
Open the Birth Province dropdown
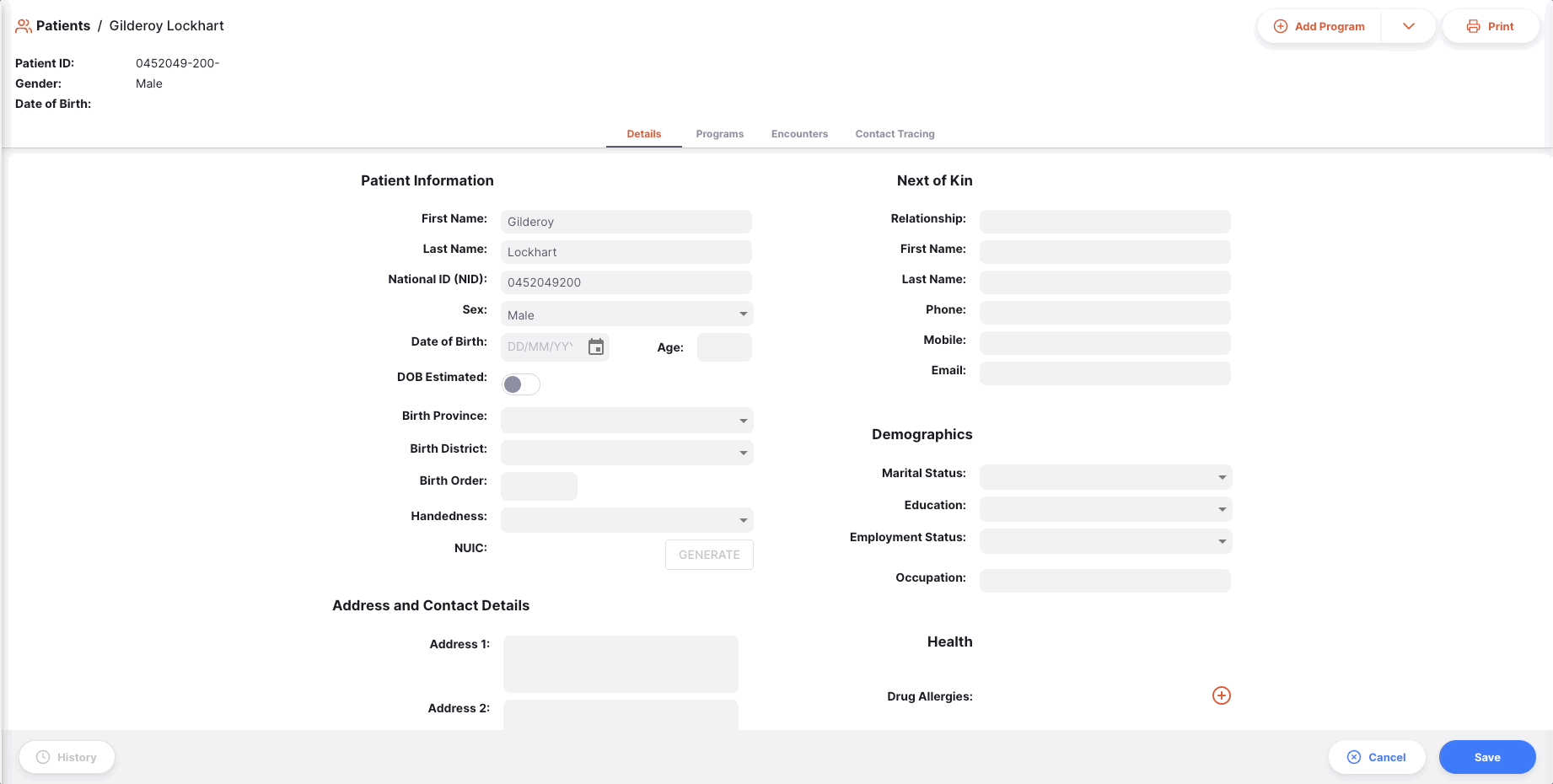point(626,420)
